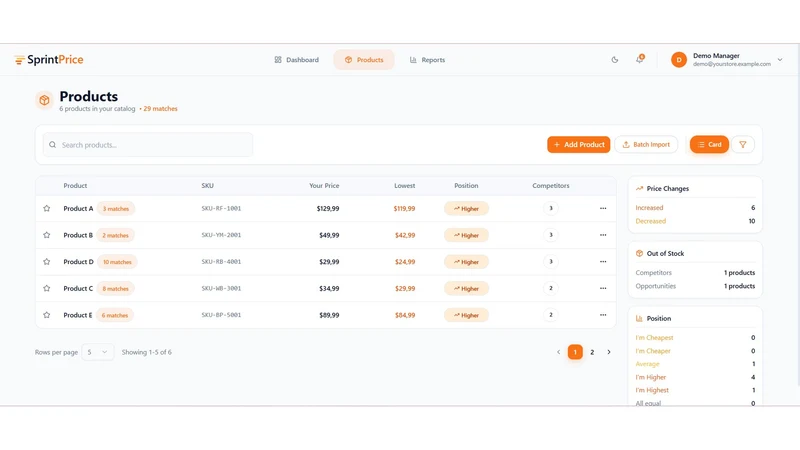Sort by the Product column header

click(x=75, y=186)
